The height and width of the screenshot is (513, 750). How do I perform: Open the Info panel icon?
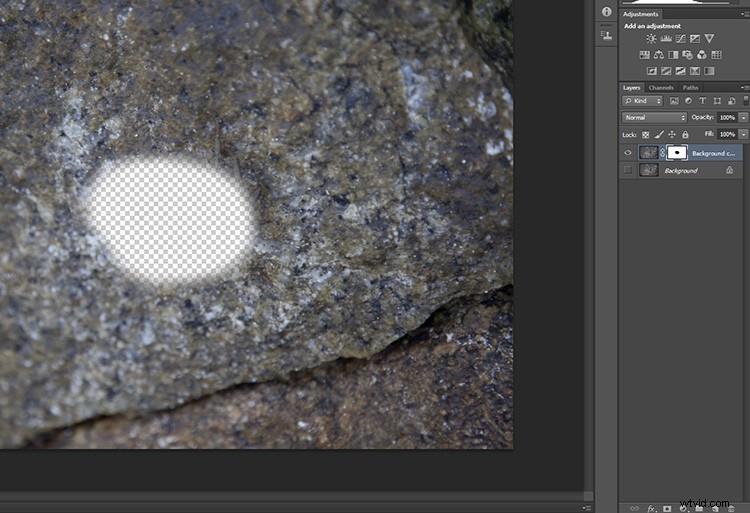coord(606,12)
